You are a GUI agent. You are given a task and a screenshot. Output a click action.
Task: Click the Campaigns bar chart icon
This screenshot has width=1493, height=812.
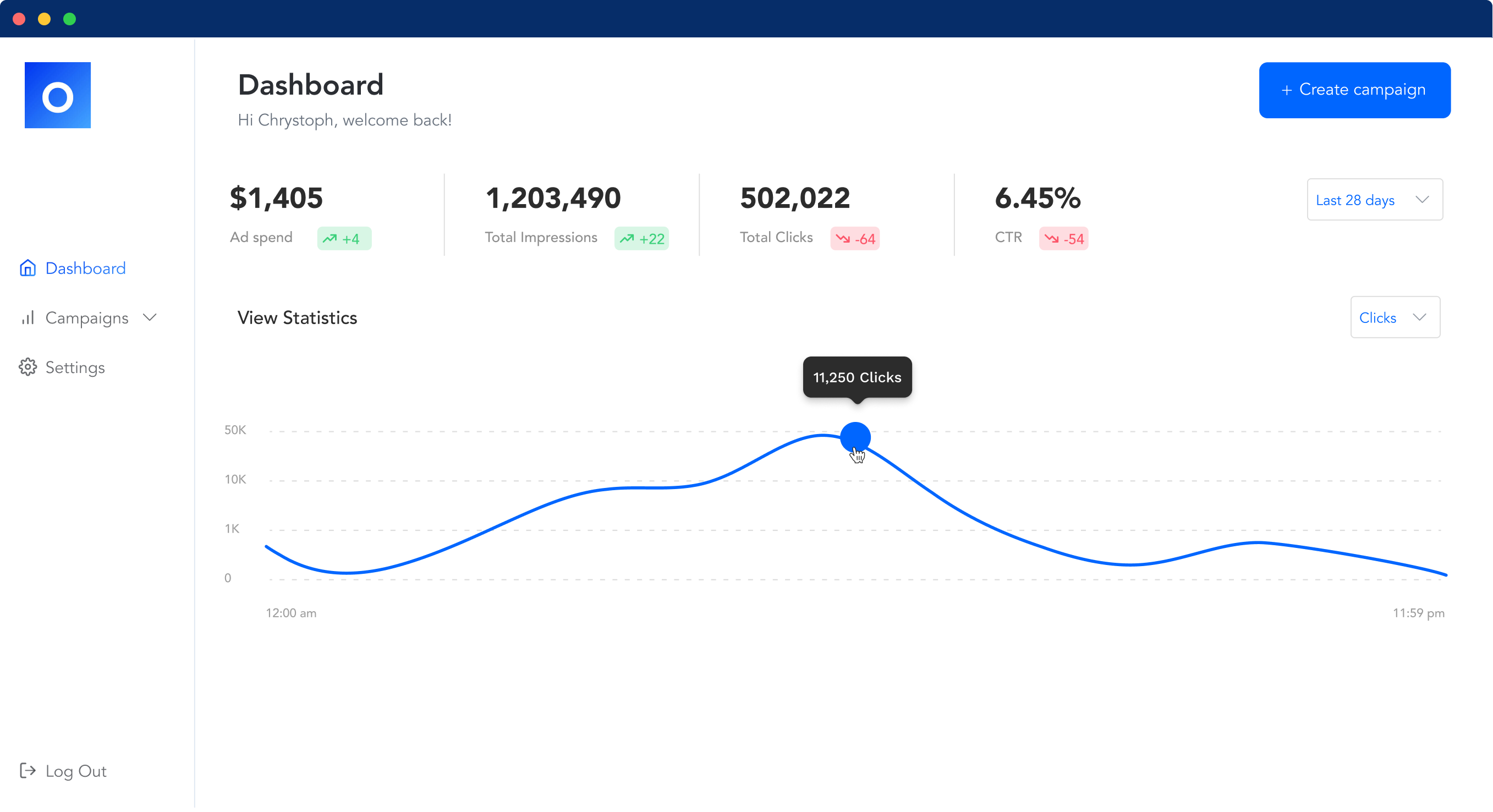coord(28,317)
